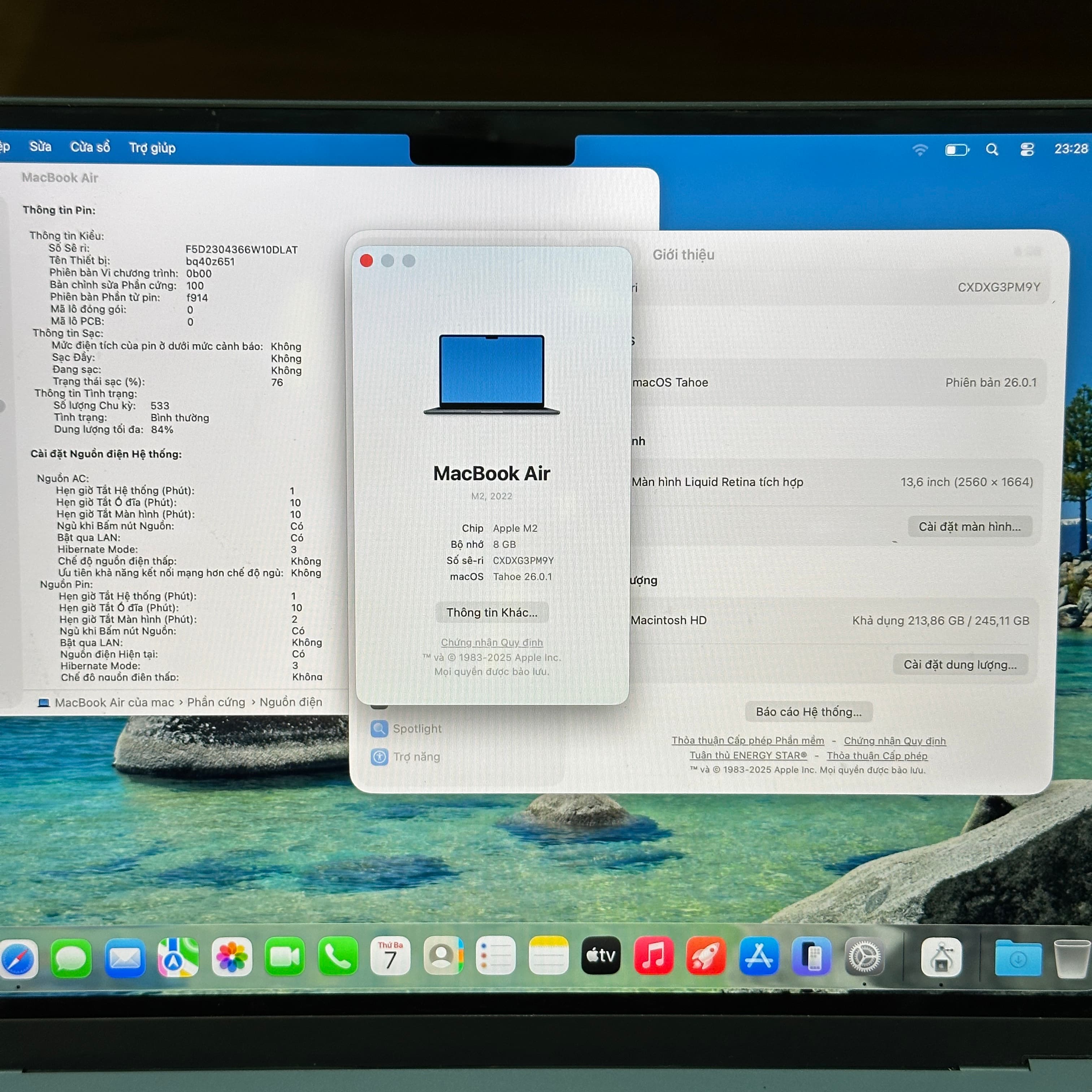Click maximum capacity value 84%
The width and height of the screenshot is (1092, 1092).
[x=162, y=430]
